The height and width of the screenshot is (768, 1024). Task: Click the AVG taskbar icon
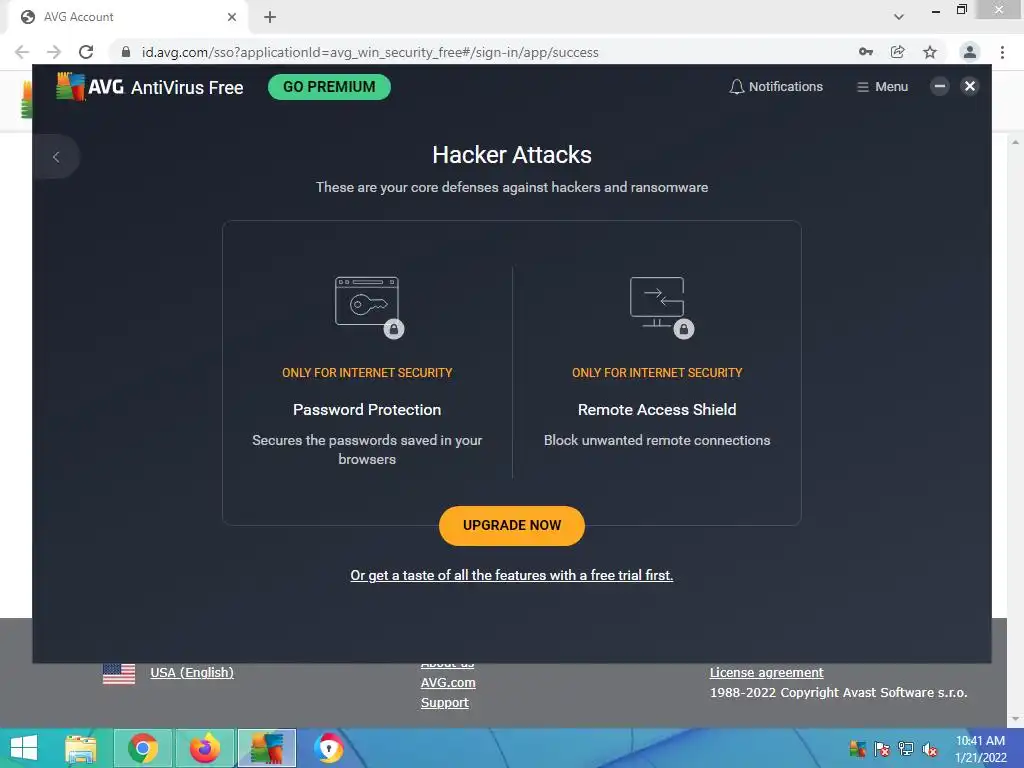[267, 748]
